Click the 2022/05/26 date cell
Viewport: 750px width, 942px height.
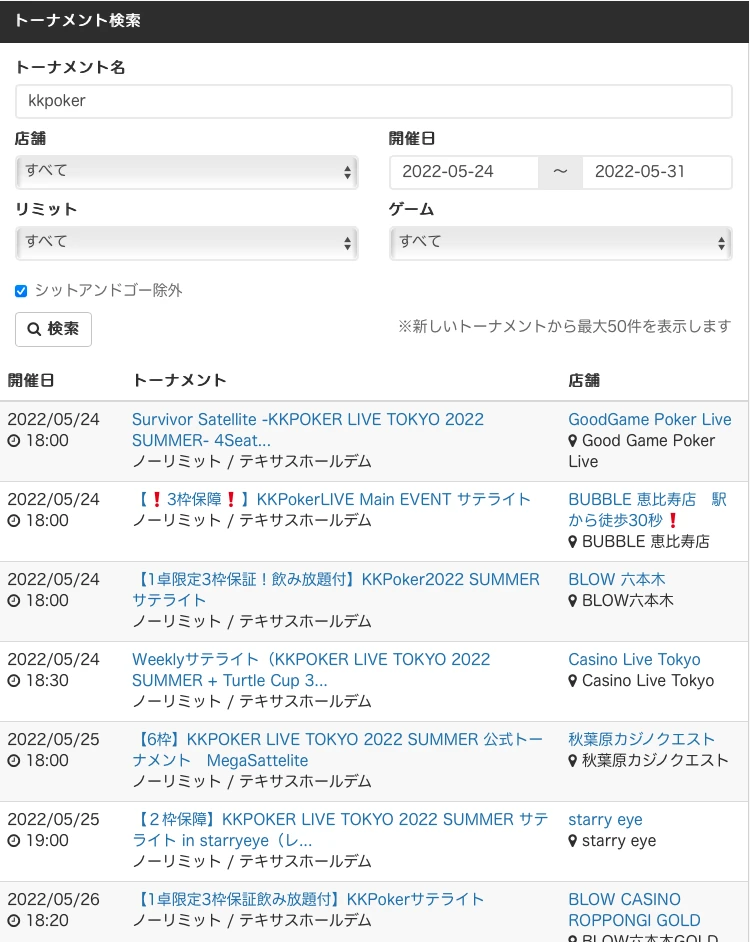53,899
